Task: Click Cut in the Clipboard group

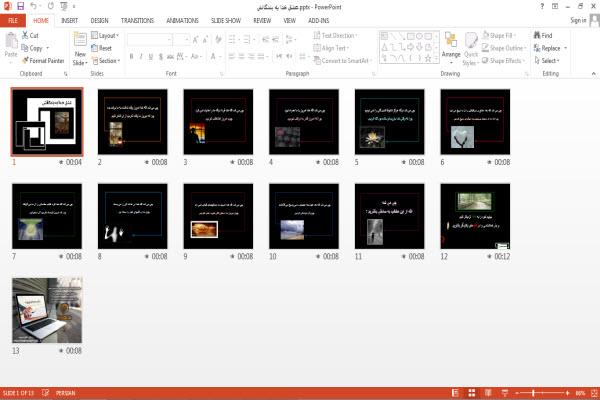Action: point(30,35)
